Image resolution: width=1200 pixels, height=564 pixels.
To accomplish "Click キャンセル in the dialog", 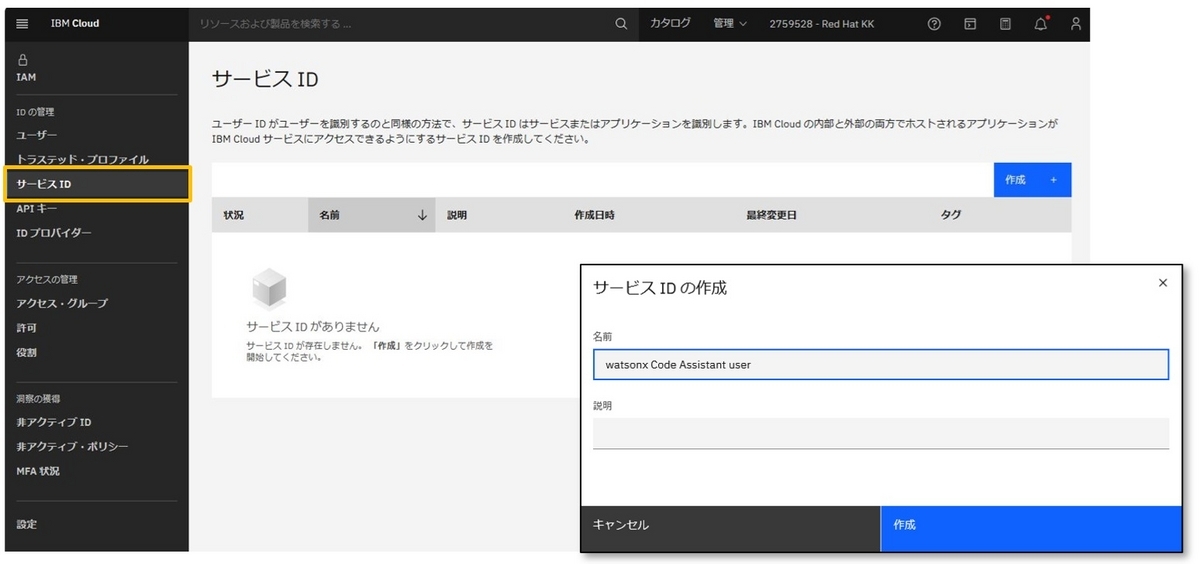I will pyautogui.click(x=730, y=528).
